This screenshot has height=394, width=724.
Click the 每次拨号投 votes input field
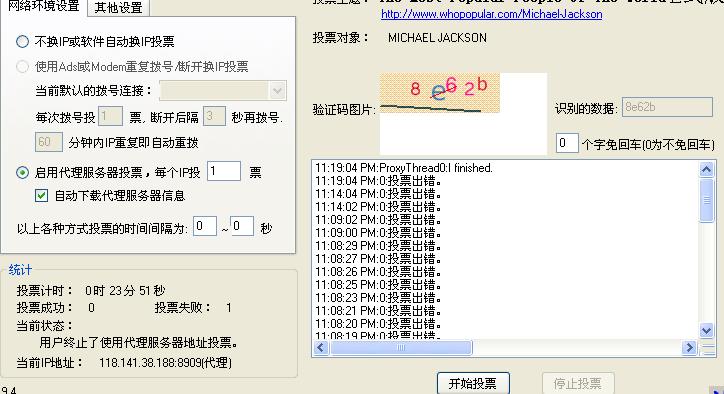110,116
